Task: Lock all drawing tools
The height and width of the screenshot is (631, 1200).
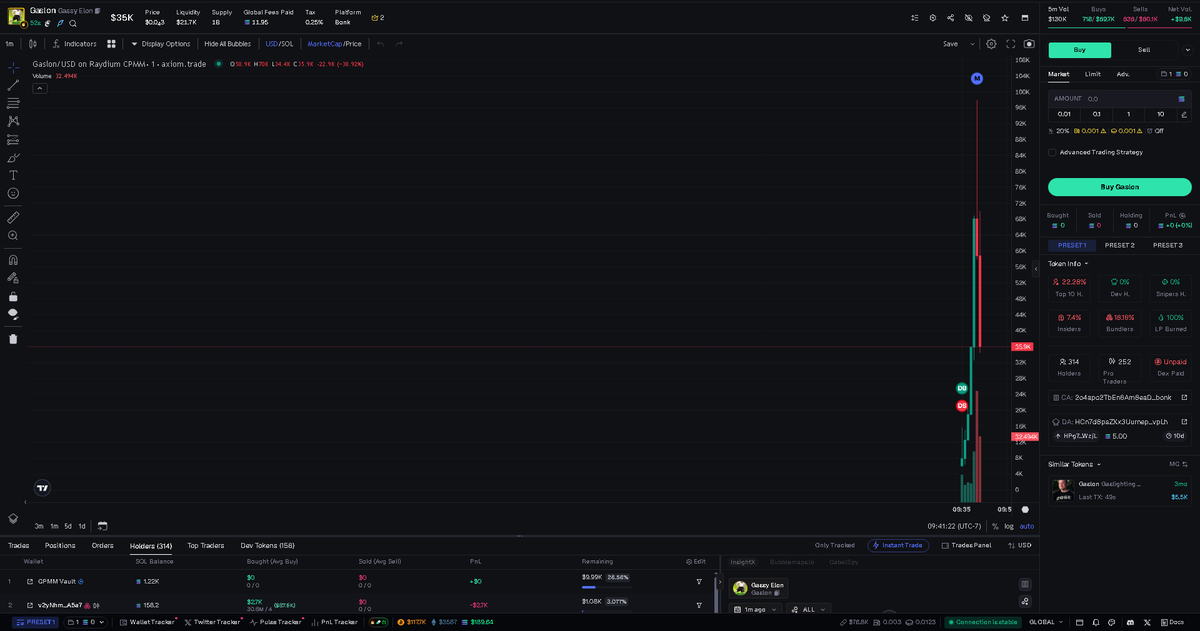Action: [x=13, y=296]
